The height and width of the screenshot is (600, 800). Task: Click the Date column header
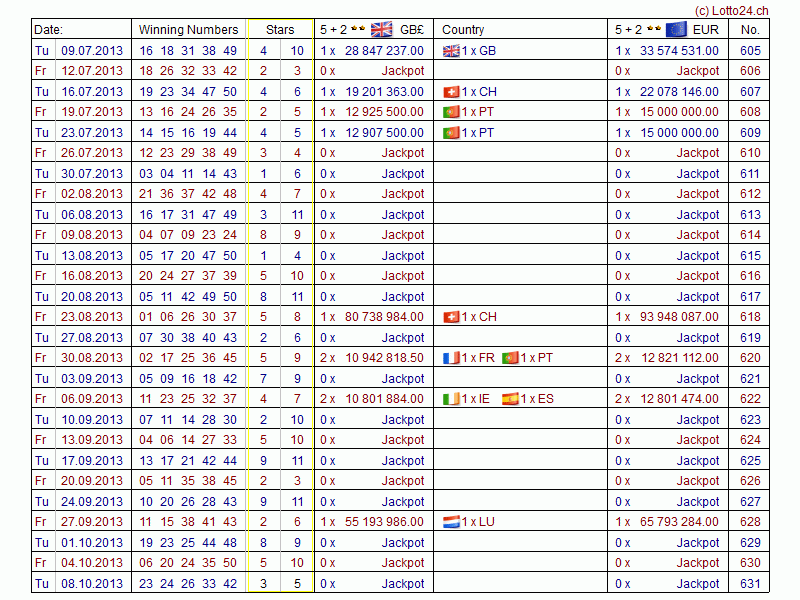[48, 30]
